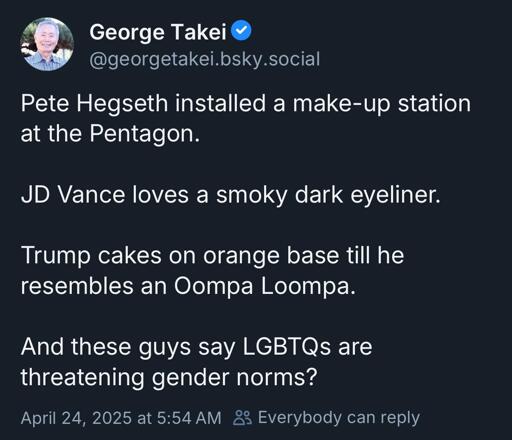Click the word "Trump" in third paragraph

pyautogui.click(x=55, y=256)
